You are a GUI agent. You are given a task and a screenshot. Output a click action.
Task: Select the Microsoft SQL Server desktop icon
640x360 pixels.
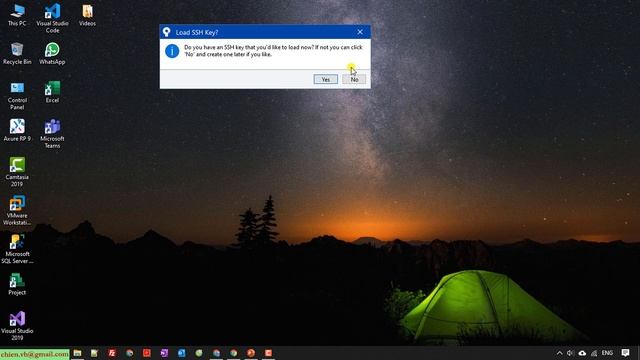coord(17,249)
